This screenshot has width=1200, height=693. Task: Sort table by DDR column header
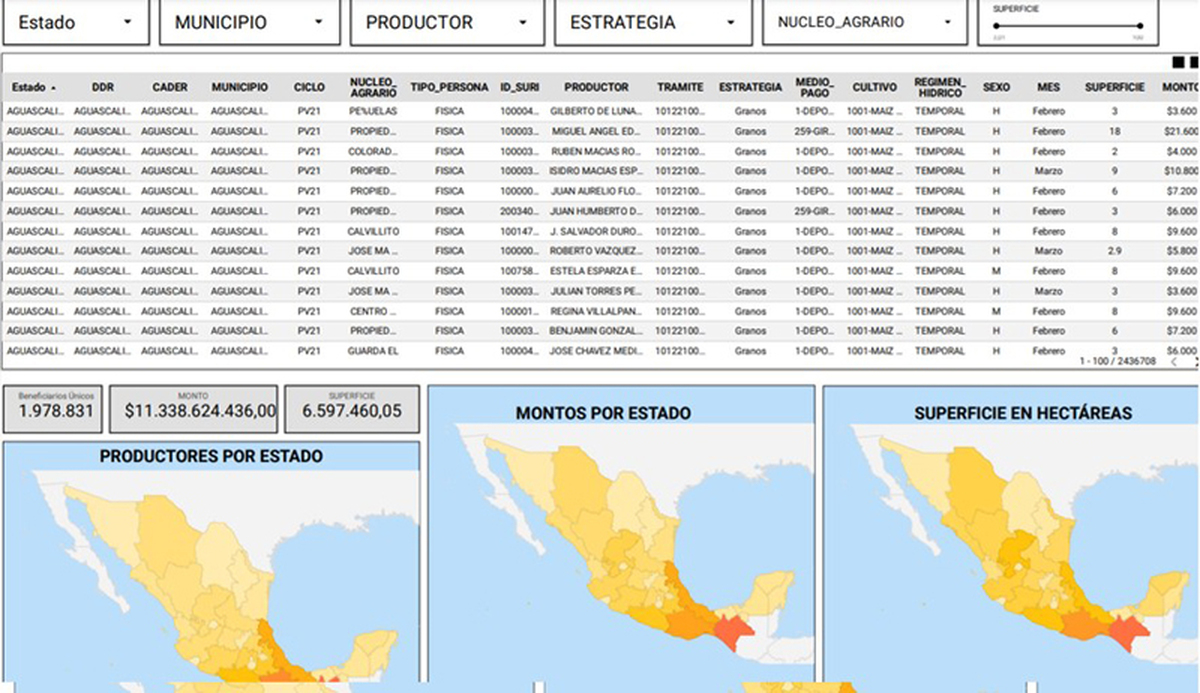[x=102, y=88]
